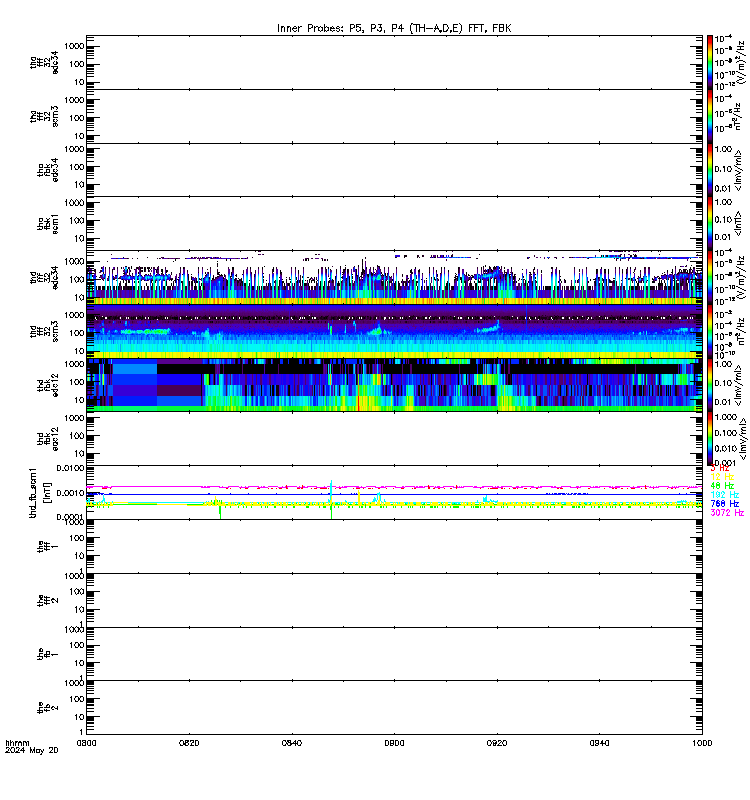Click the colorbar beside the tha fff scm3 panel
Screen dimensions: 750x800
click(x=710, y=116)
